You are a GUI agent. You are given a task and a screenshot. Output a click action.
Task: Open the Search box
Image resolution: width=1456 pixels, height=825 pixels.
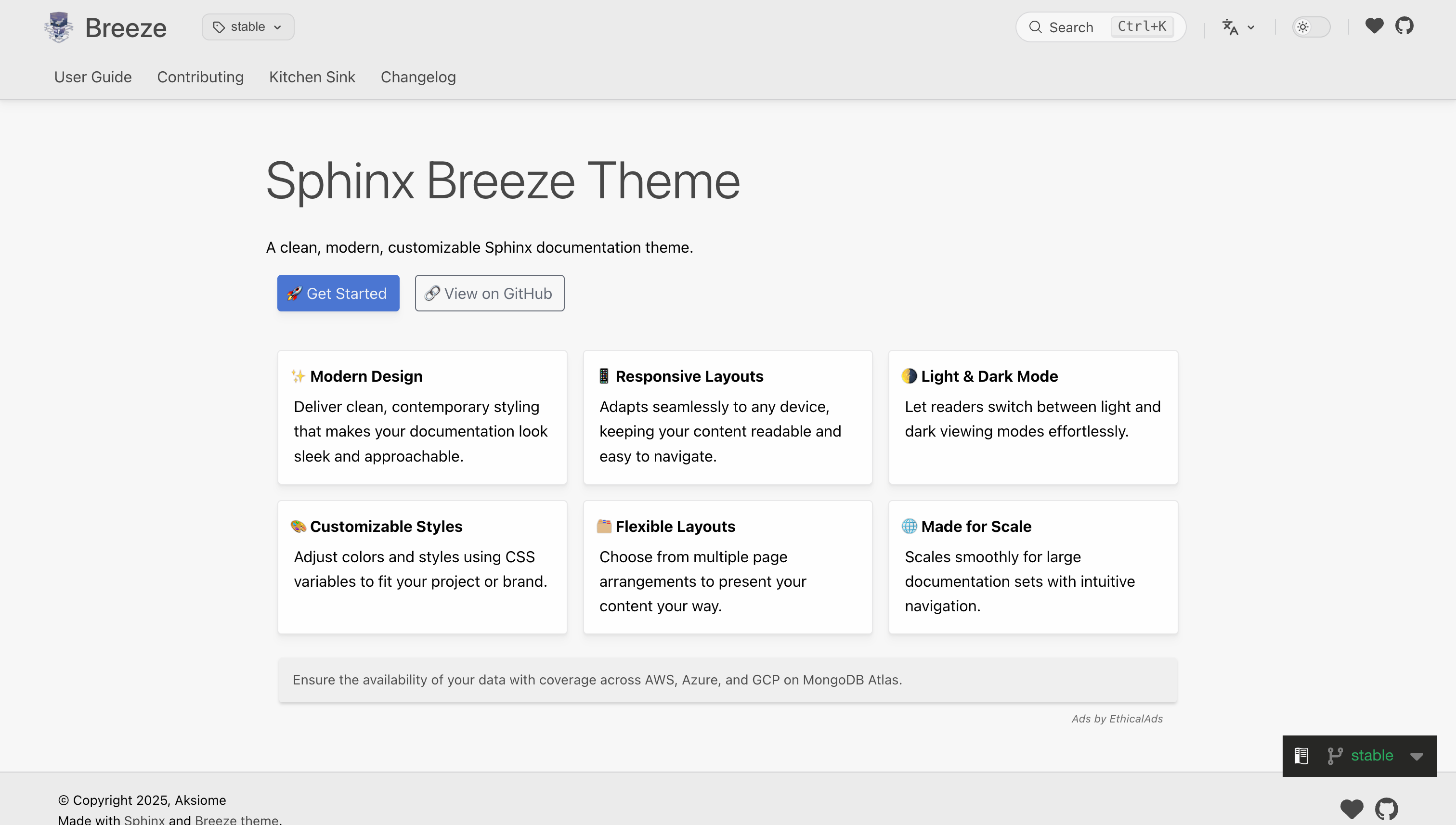[1101, 26]
